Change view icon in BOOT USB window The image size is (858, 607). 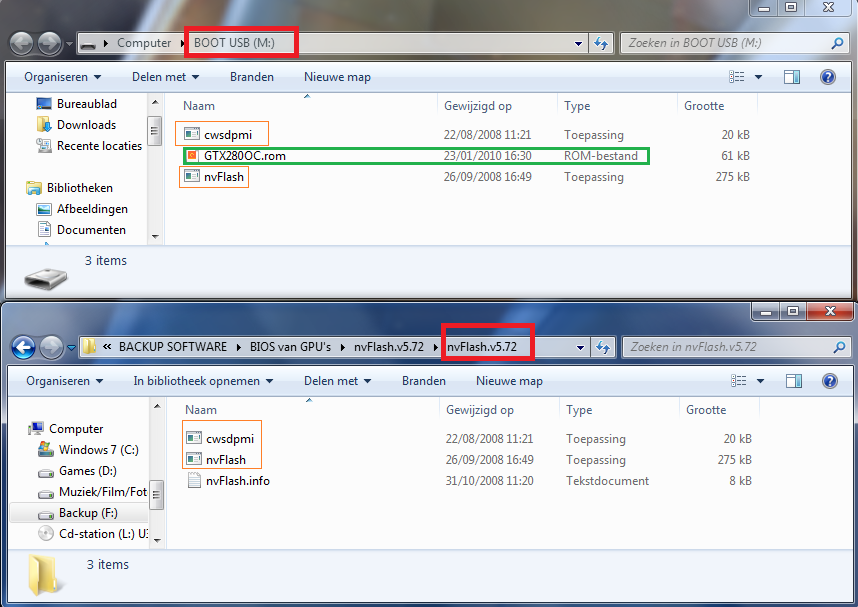pyautogui.click(x=737, y=77)
